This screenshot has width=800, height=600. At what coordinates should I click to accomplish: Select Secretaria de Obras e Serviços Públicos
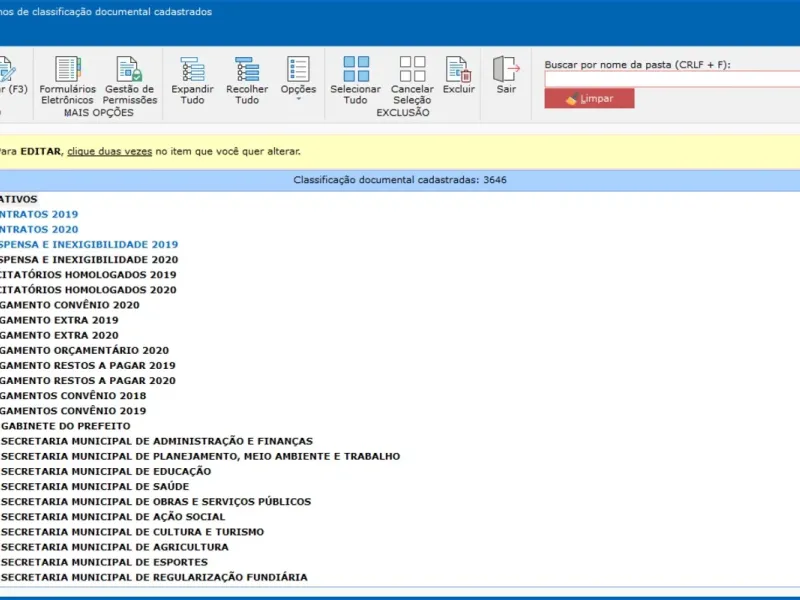156,502
